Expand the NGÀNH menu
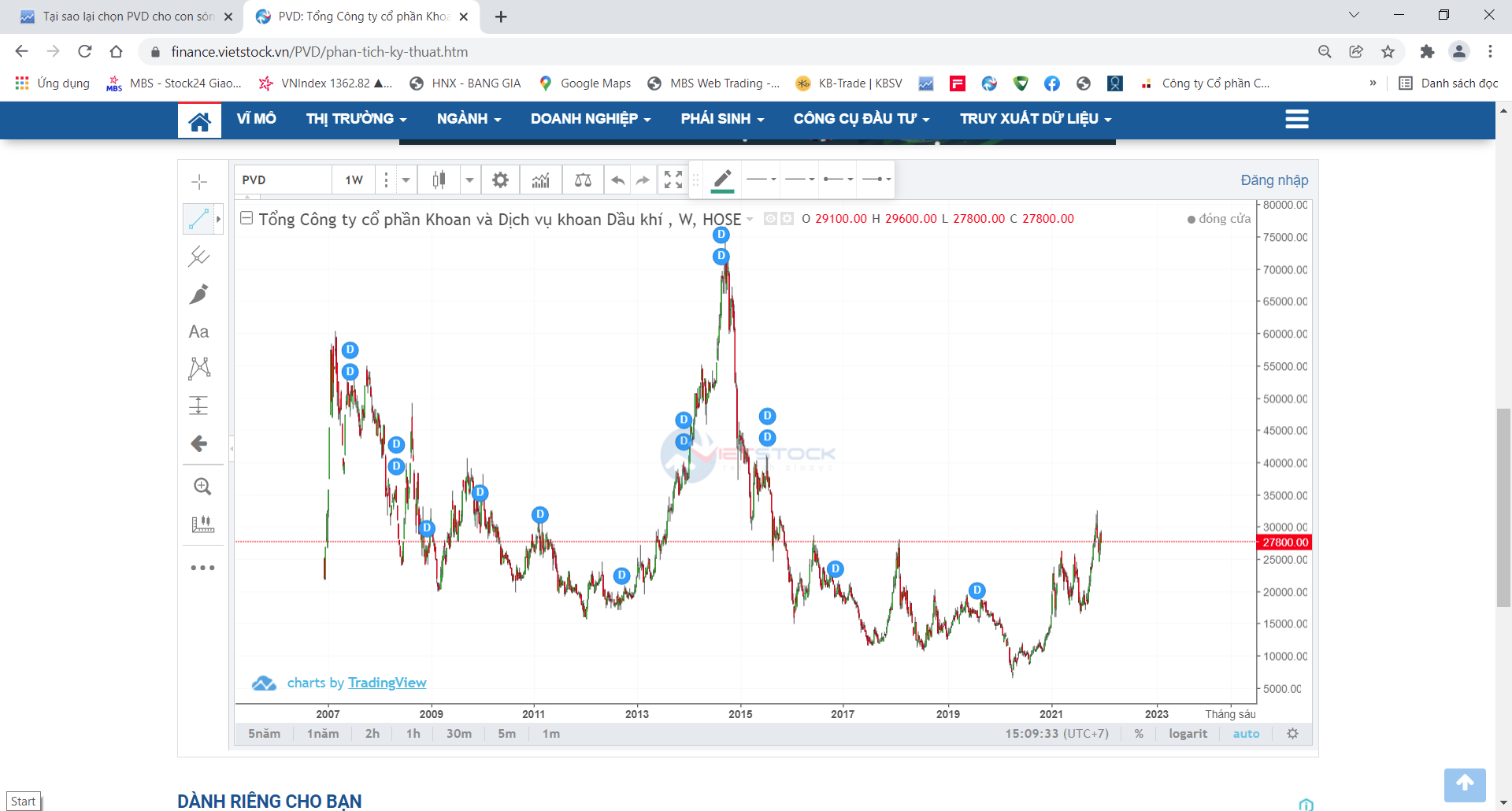 (x=469, y=119)
